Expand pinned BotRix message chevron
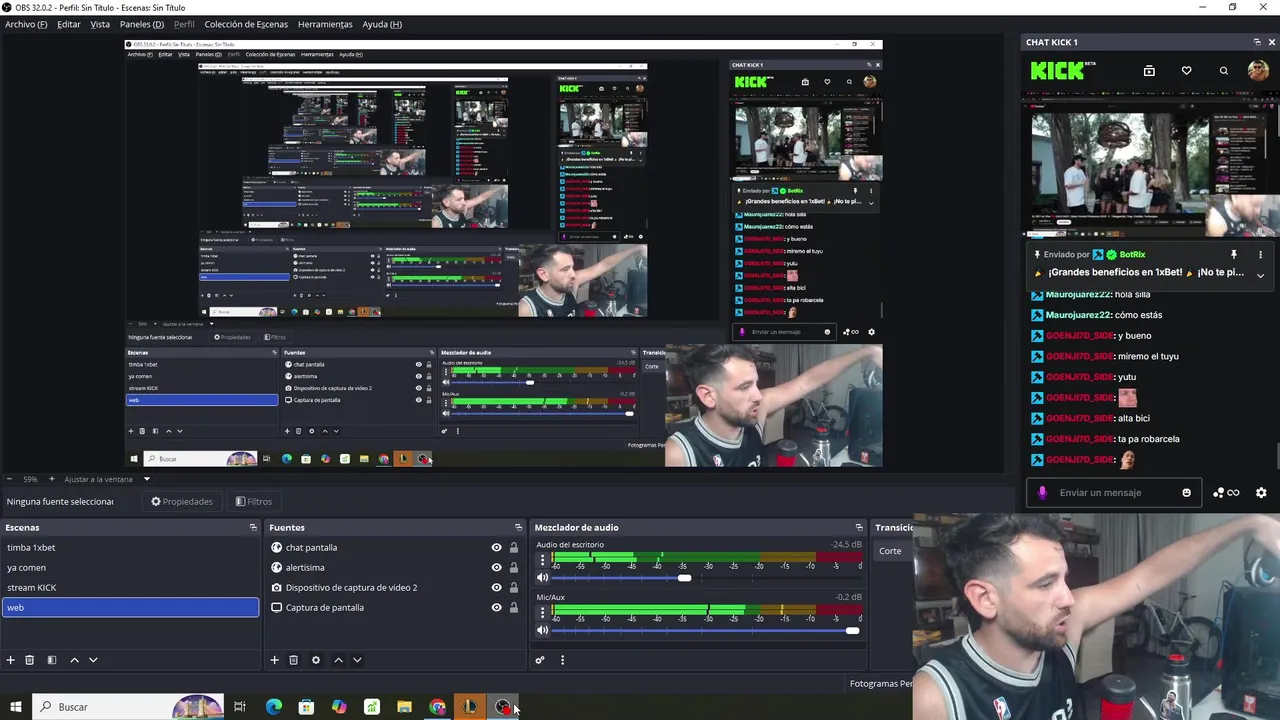Viewport: 1280px width, 720px height. (x=1260, y=274)
